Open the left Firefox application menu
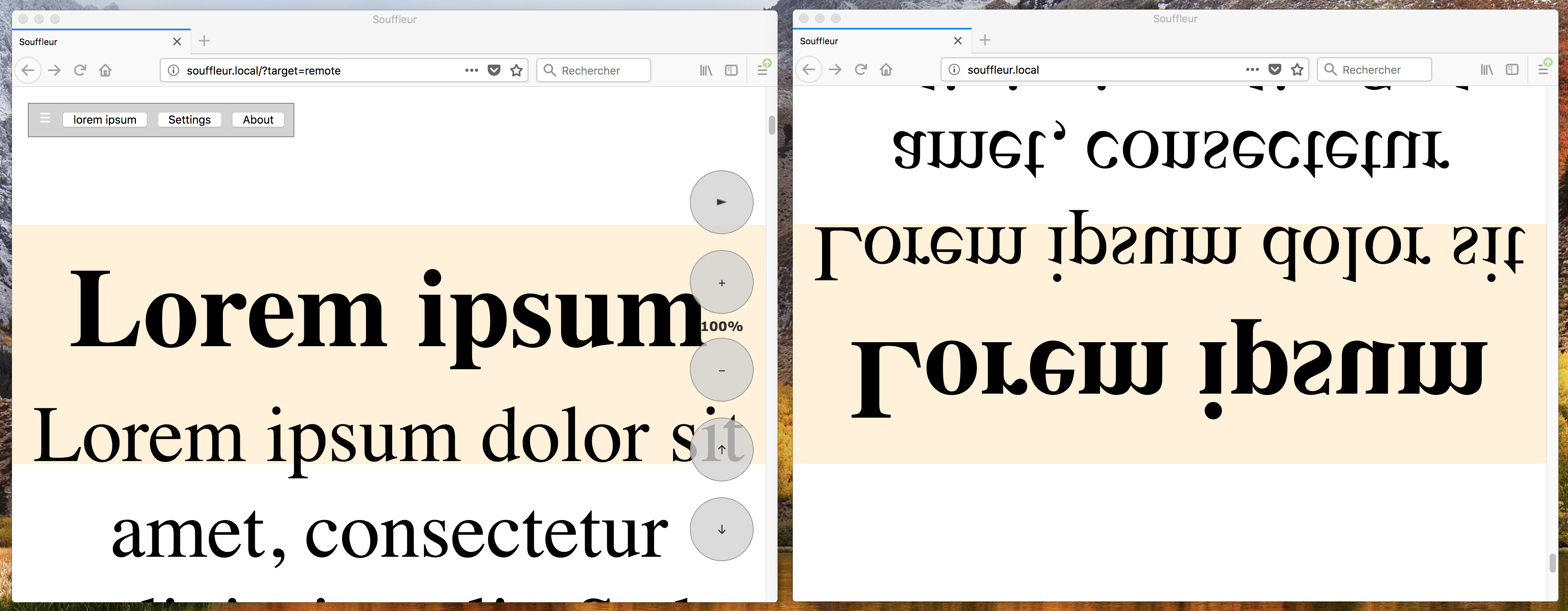This screenshot has width=1568, height=611. click(762, 71)
